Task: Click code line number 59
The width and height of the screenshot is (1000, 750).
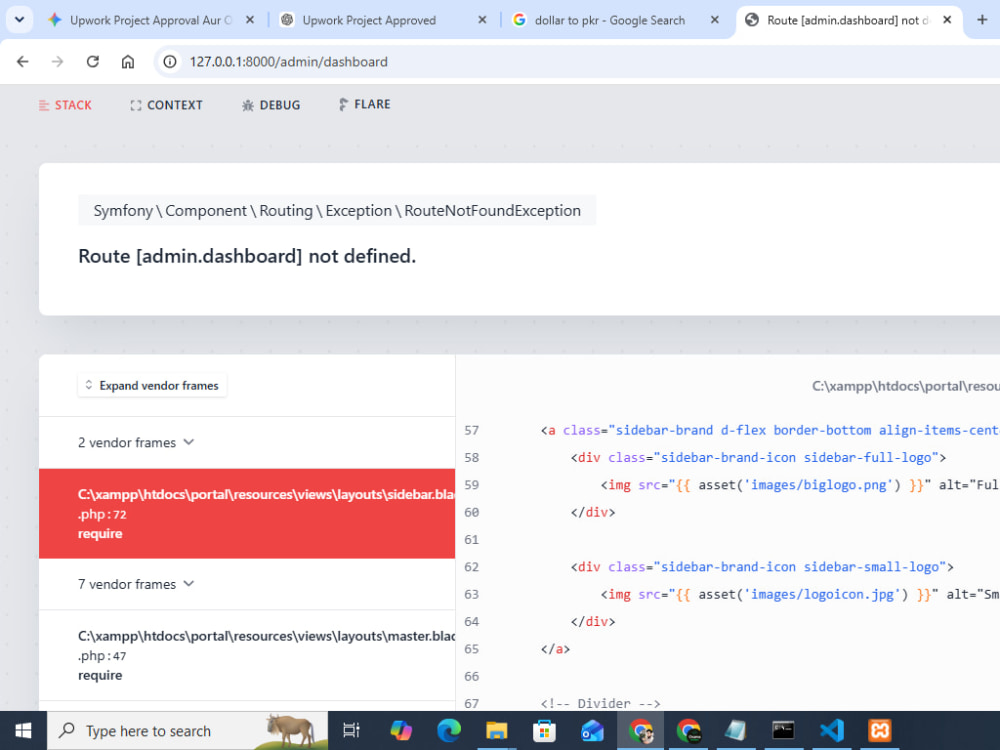Action: tap(471, 485)
